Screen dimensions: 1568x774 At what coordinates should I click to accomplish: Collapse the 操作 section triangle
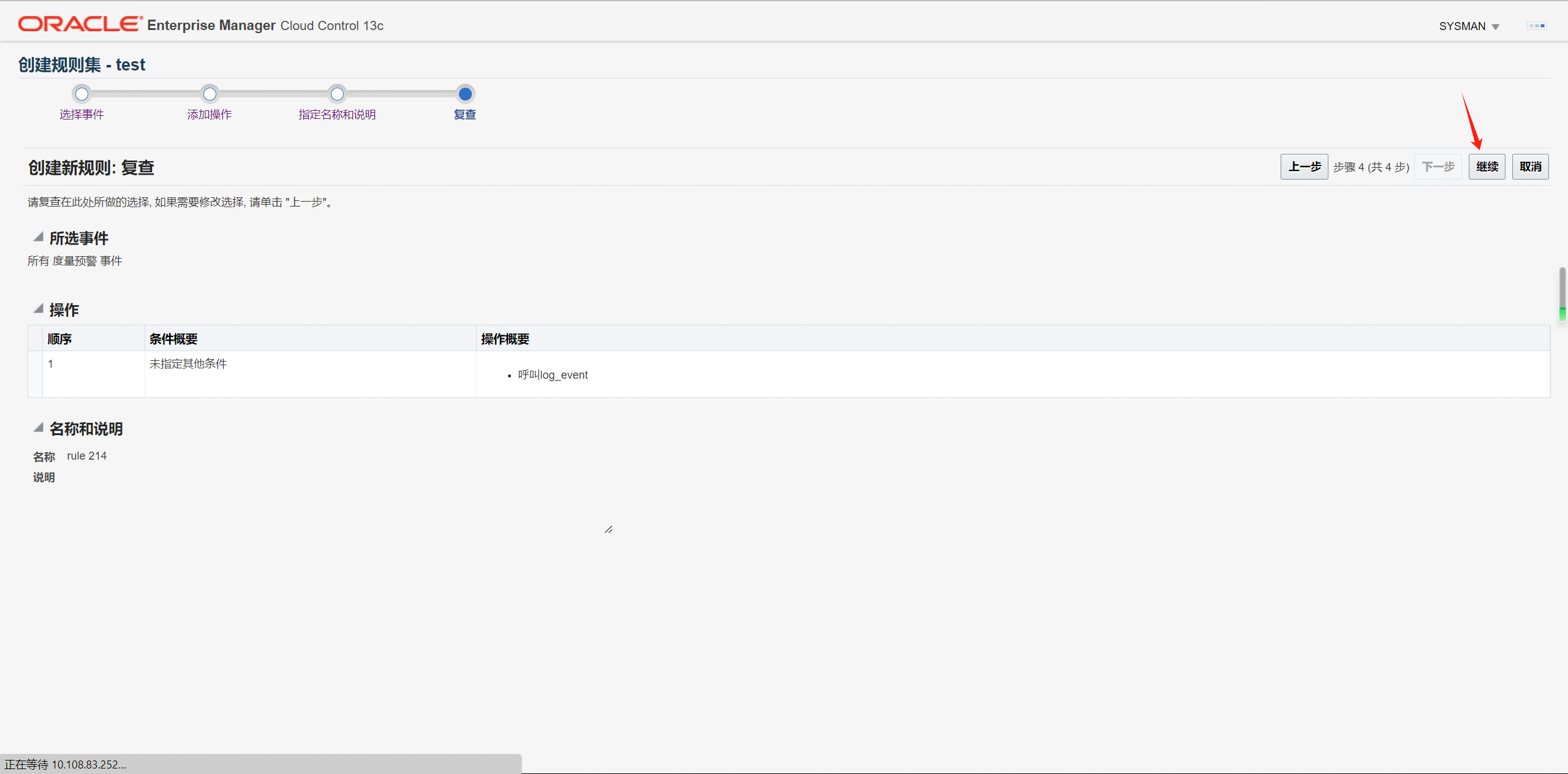point(39,309)
